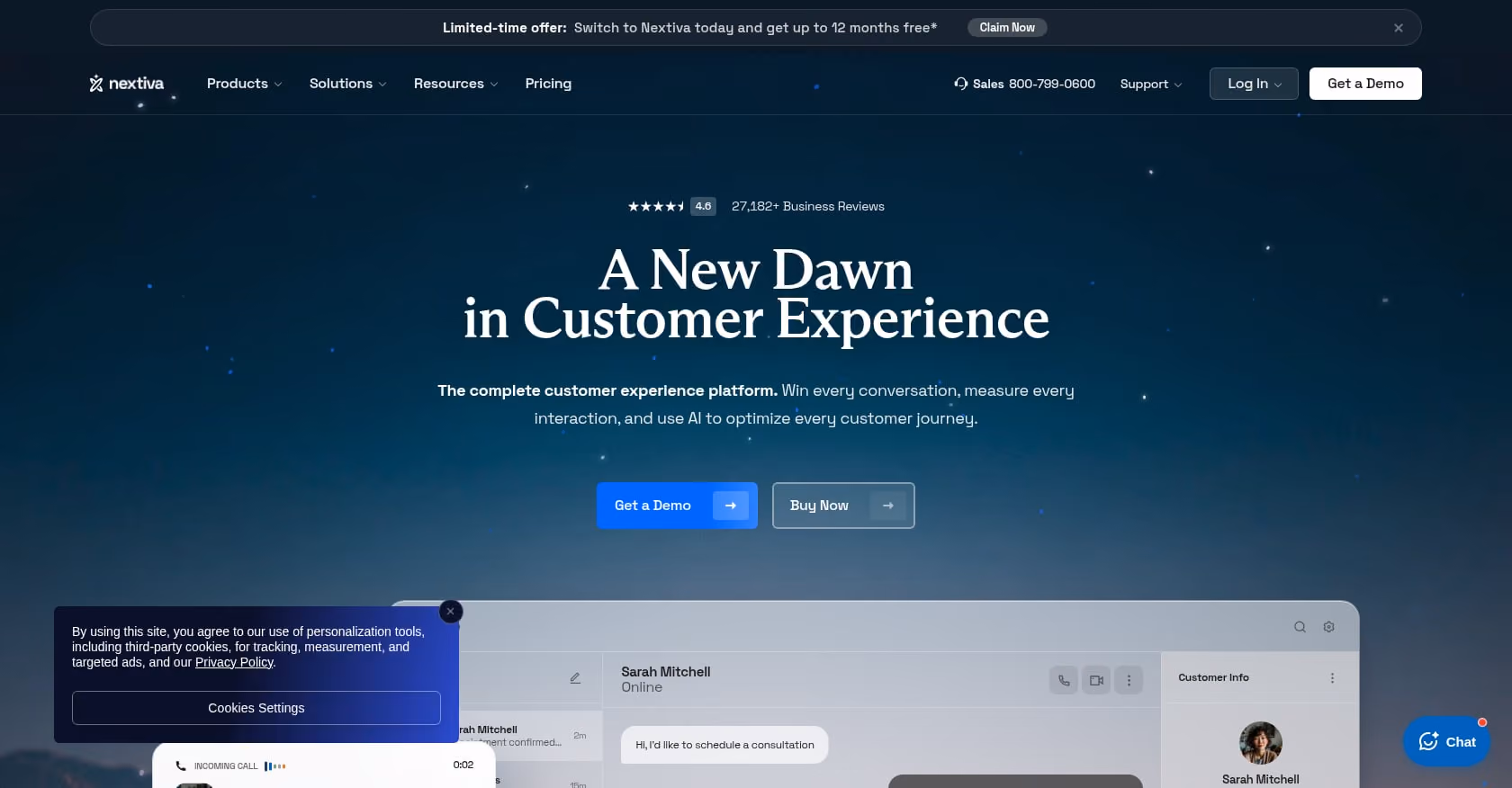
Task: Click the blue Get a Demo hero button
Action: (x=677, y=506)
